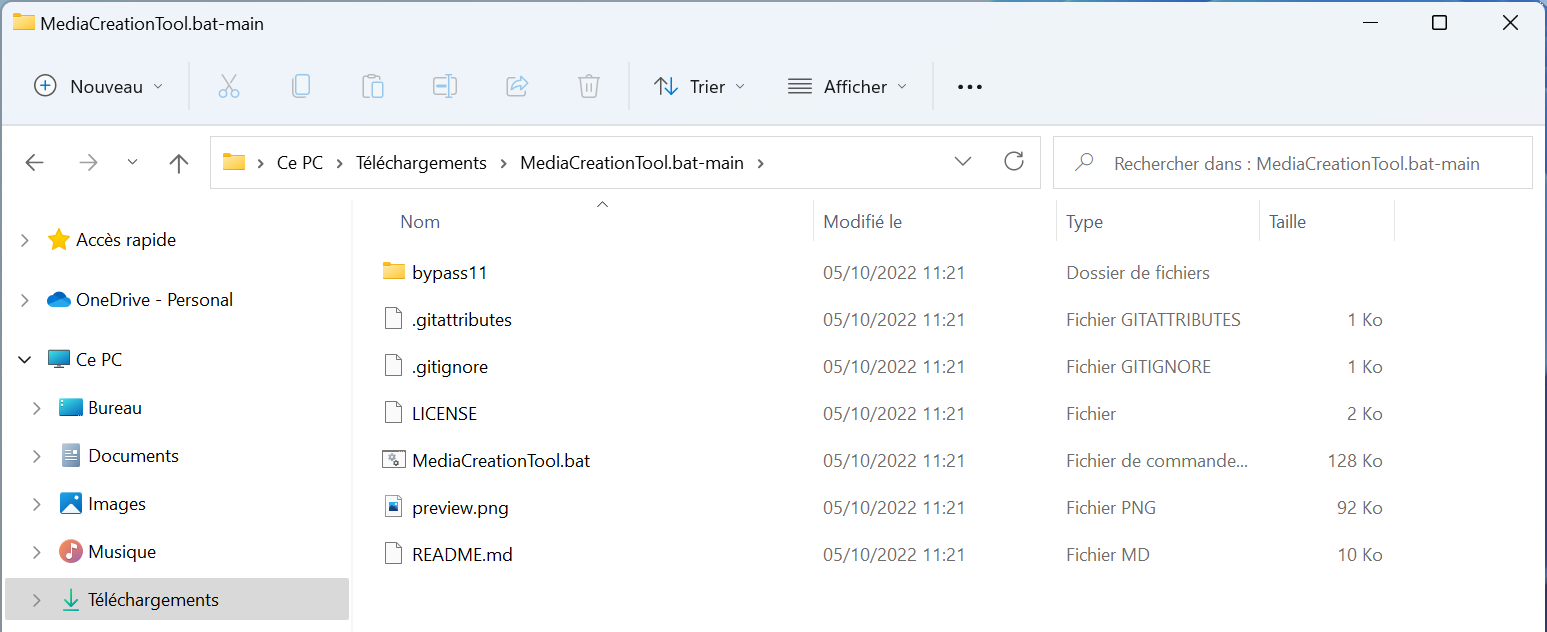The width and height of the screenshot is (1547, 632).
Task: Click the README.md file name
Action: click(x=462, y=555)
